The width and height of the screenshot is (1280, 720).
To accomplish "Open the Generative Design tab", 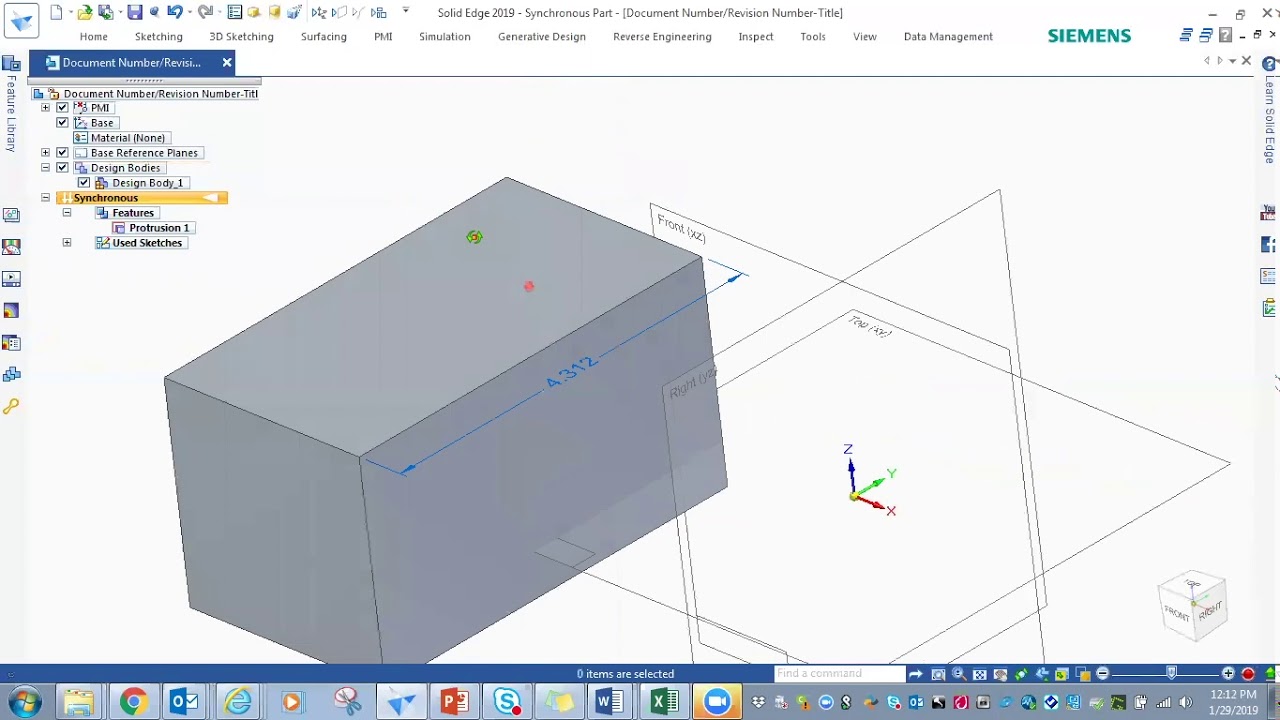I will coord(542,37).
